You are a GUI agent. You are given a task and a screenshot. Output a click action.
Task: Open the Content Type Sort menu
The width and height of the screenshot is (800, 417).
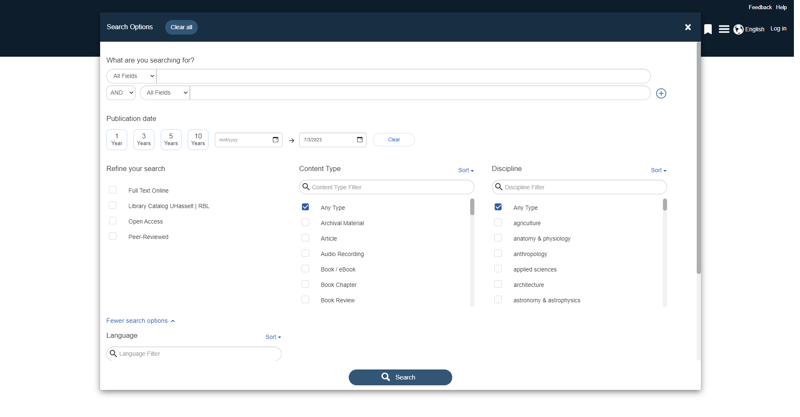point(465,171)
